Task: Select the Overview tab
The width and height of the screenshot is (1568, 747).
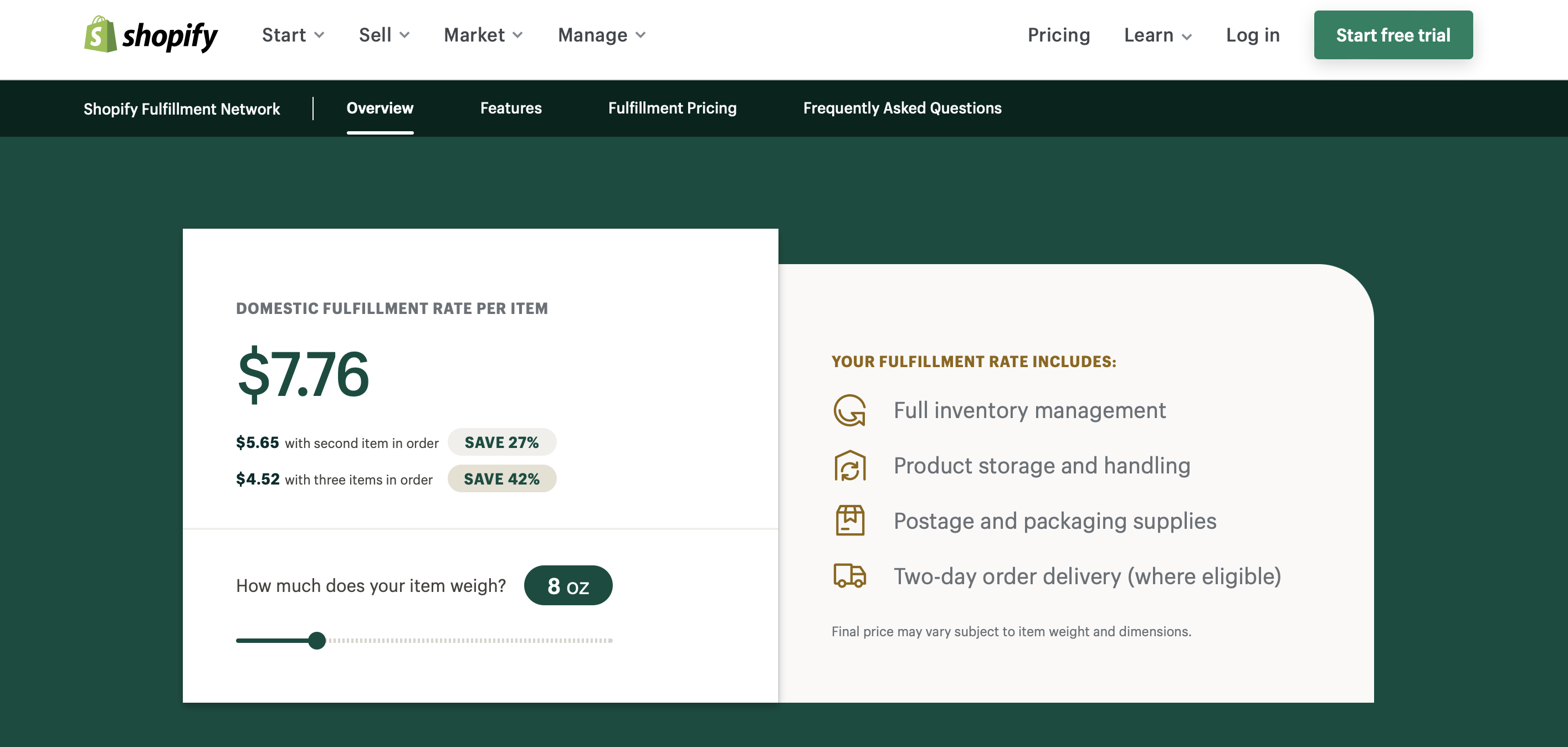Action: [380, 107]
